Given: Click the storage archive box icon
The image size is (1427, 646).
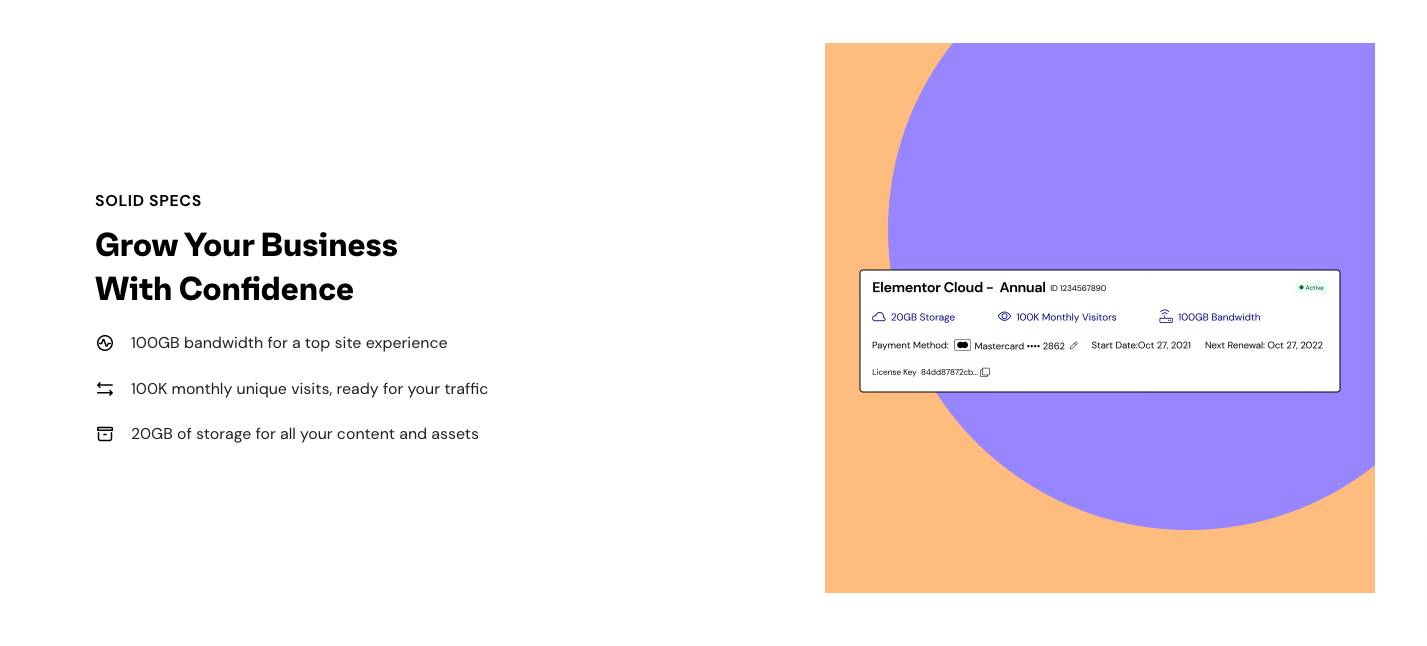Looking at the screenshot, I should coord(105,434).
